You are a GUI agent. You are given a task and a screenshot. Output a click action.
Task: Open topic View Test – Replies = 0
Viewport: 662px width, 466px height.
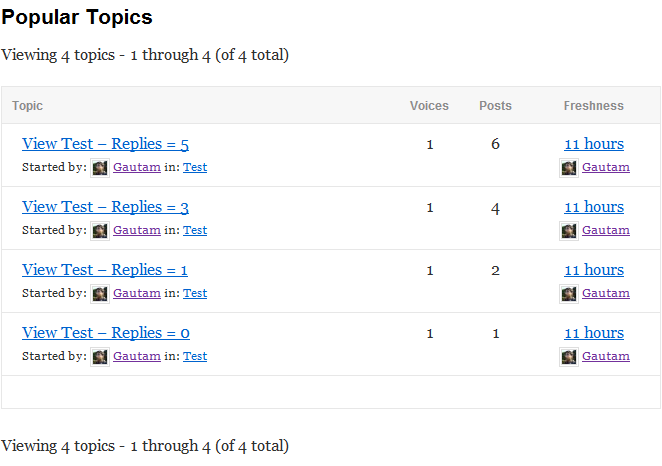click(106, 333)
